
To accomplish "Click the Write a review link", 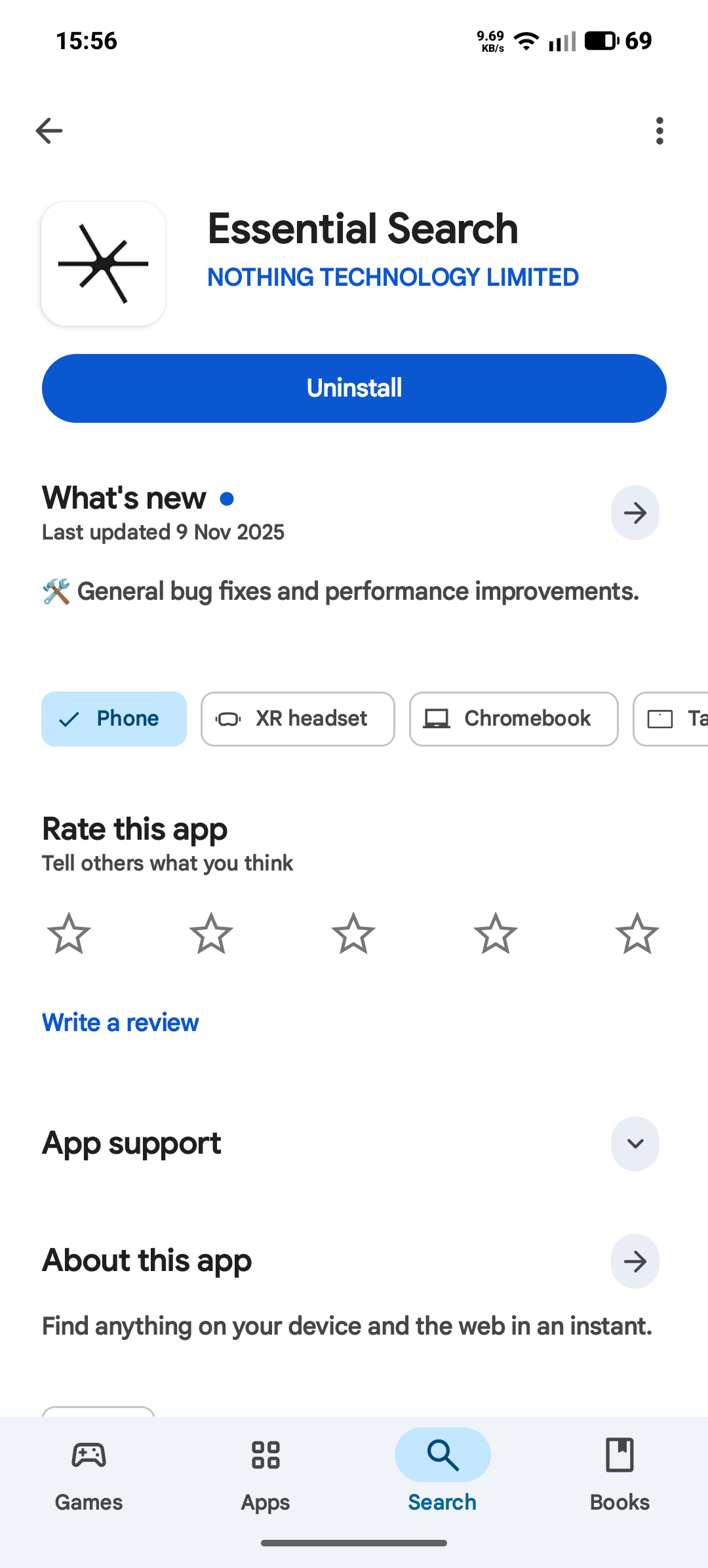I will [x=121, y=1023].
